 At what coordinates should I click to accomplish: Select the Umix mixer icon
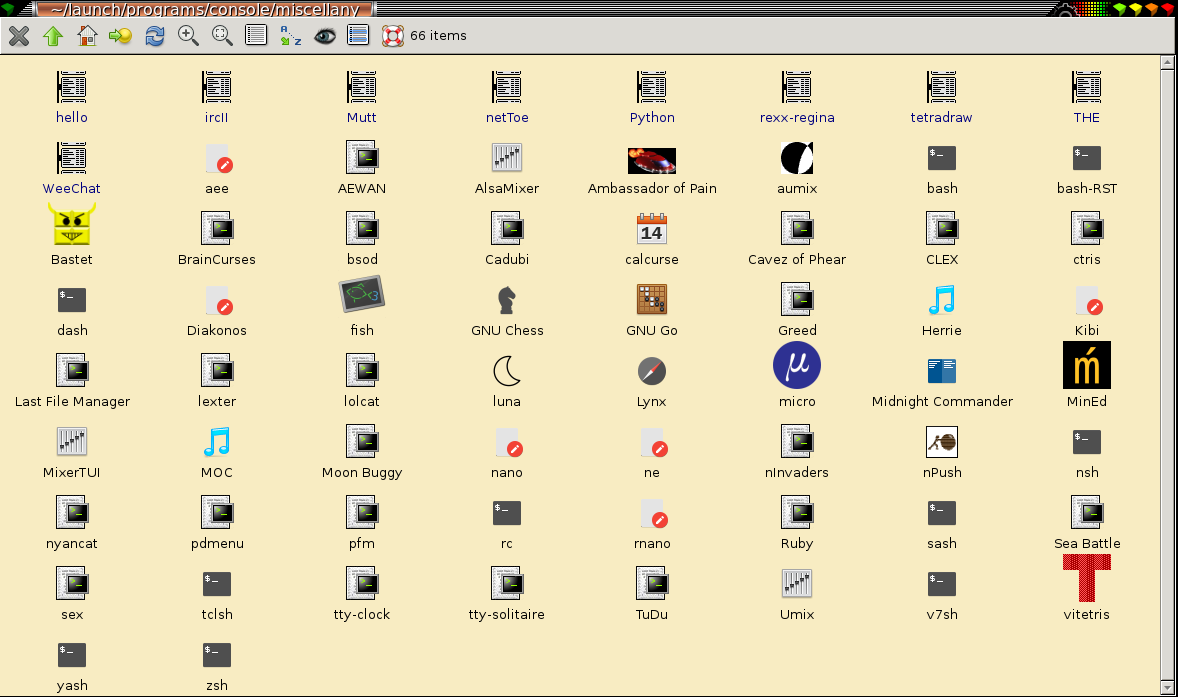tap(797, 584)
